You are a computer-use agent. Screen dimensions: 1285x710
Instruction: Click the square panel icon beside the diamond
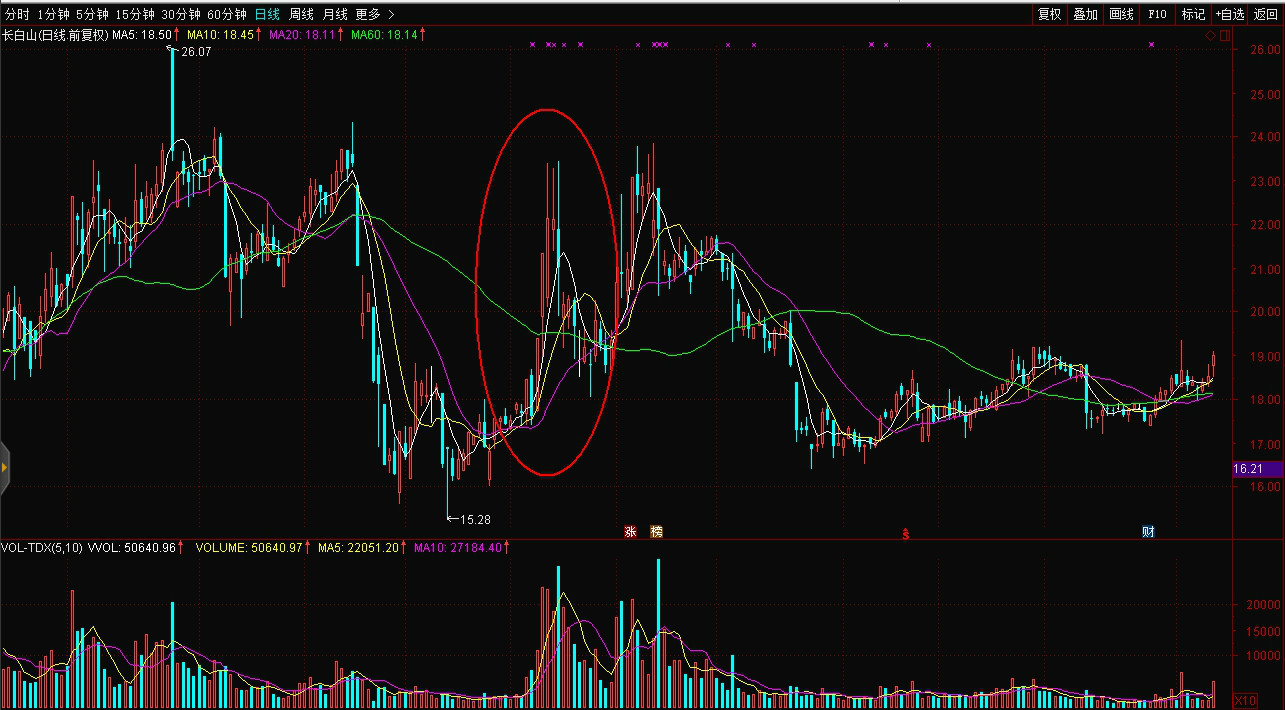(x=1222, y=35)
